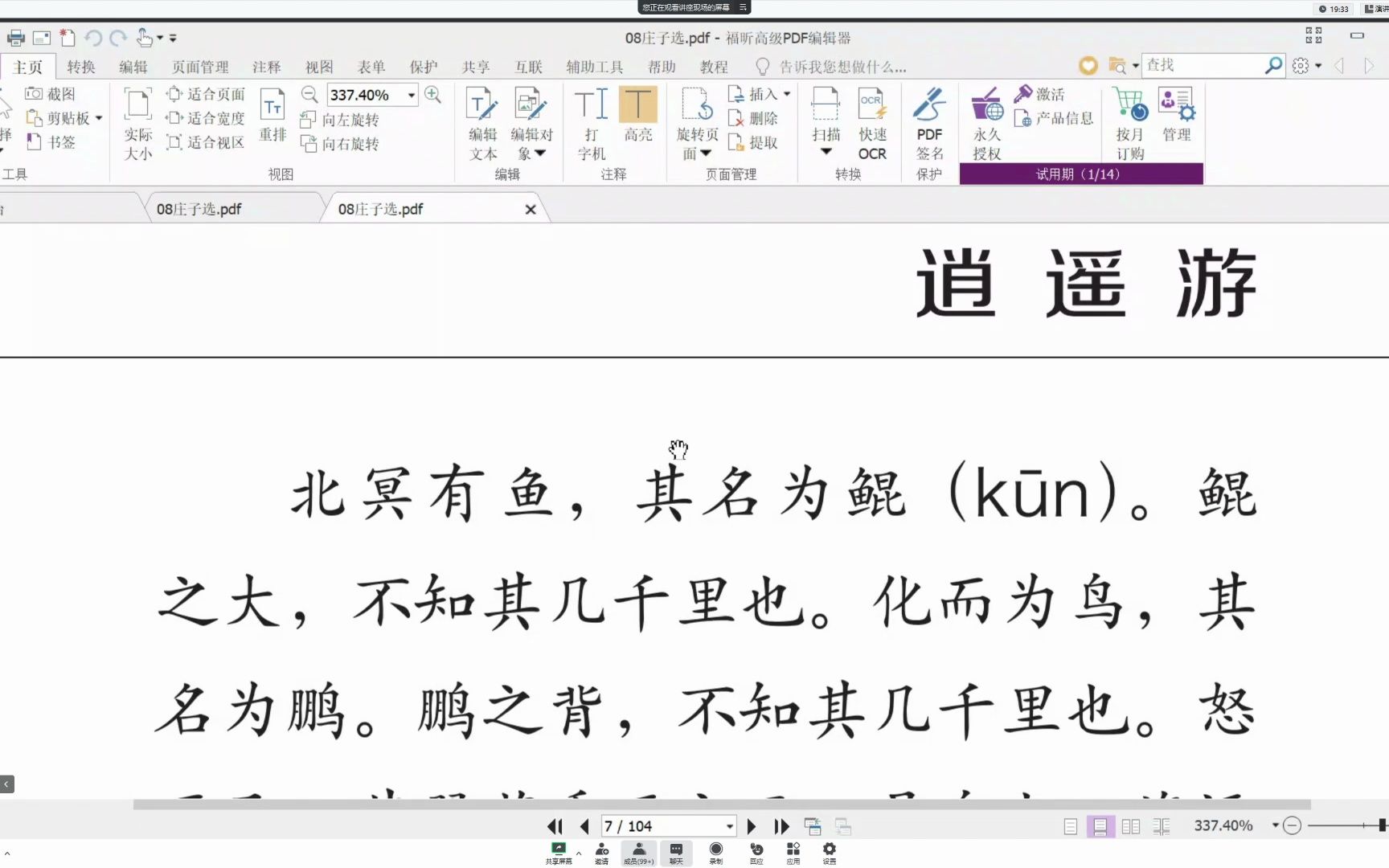Viewport: 1389px width, 868px height.
Task: Set Actual Size (实际大小) view
Action: coord(137,124)
